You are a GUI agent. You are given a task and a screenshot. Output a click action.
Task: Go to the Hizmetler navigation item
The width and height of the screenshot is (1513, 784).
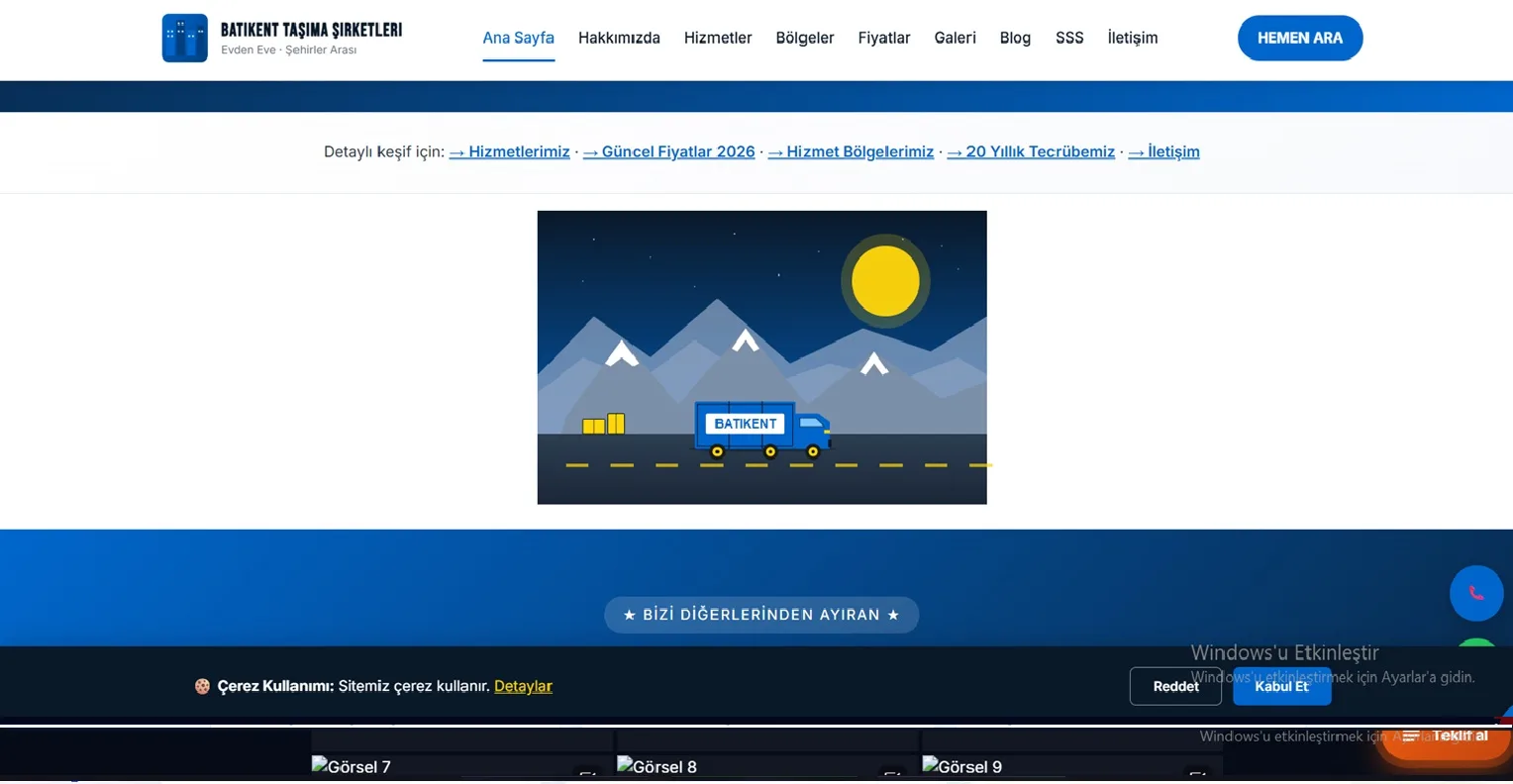[718, 38]
